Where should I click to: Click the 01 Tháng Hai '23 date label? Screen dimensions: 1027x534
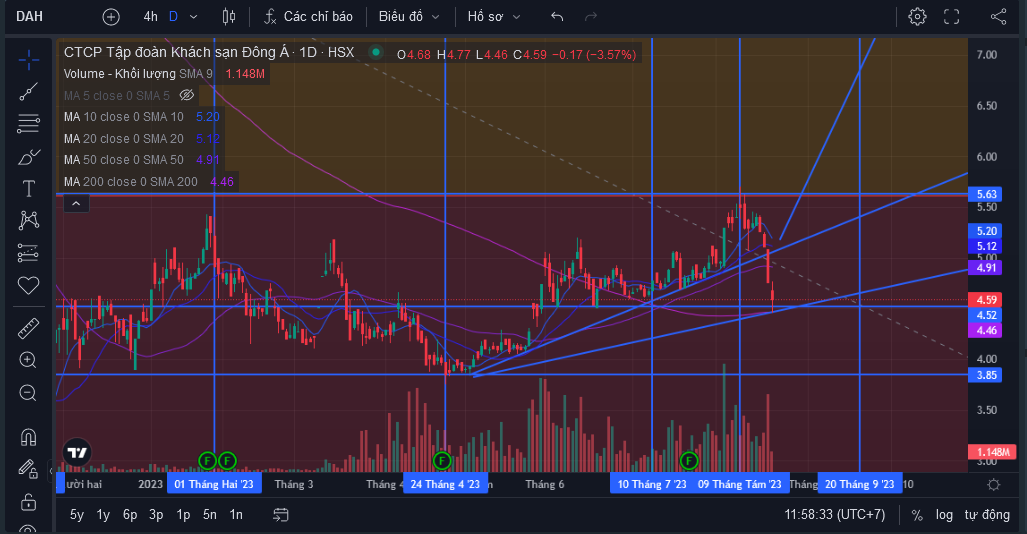pos(214,484)
